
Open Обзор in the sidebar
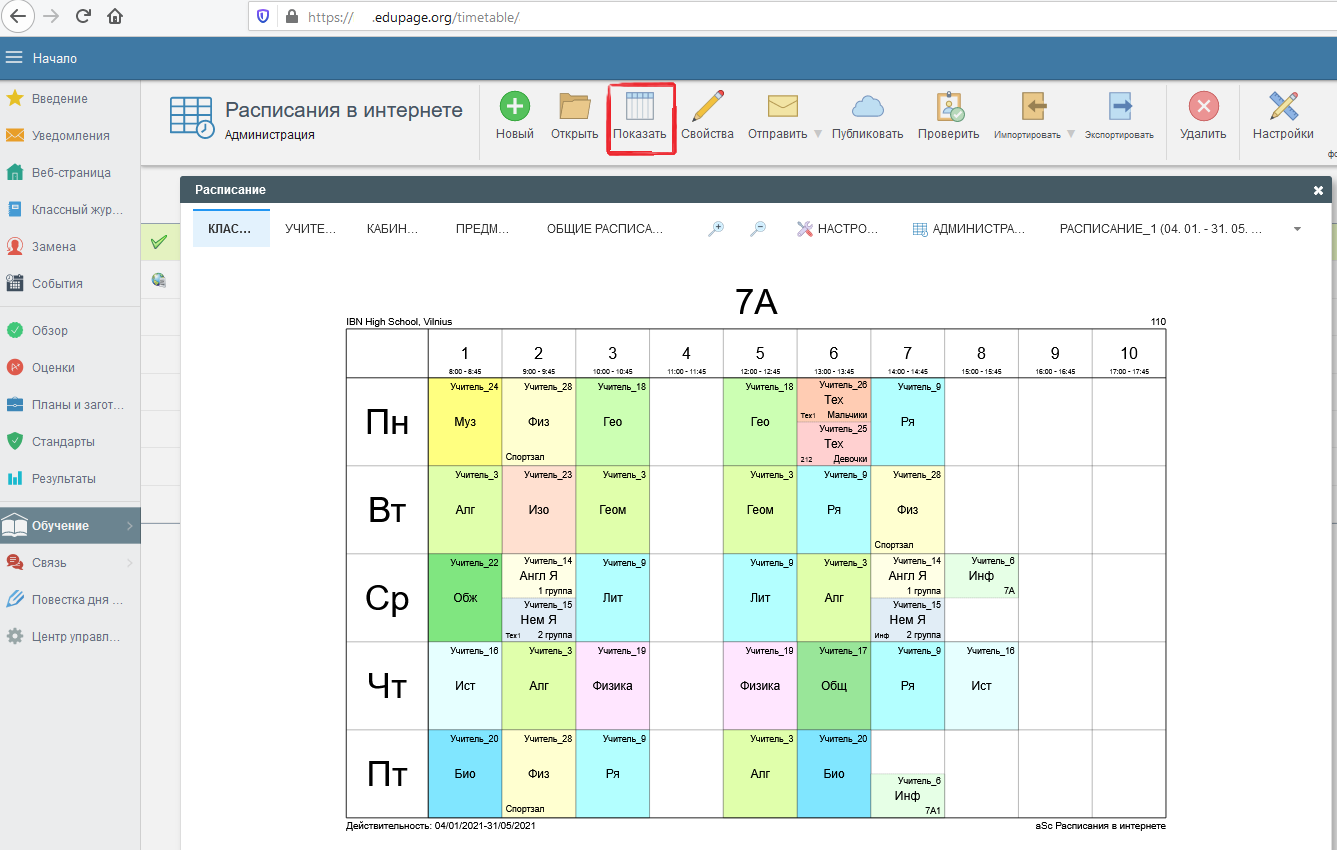click(70, 331)
